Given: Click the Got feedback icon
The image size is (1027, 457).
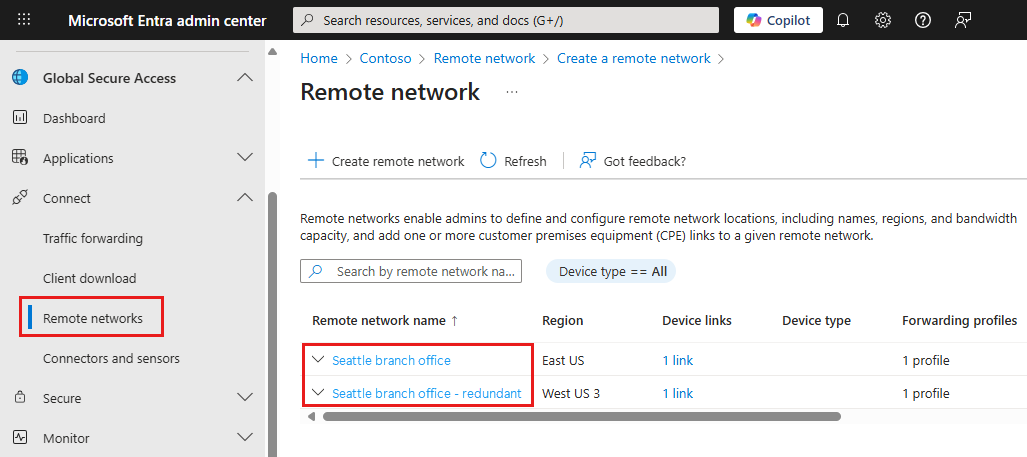Looking at the screenshot, I should point(588,161).
